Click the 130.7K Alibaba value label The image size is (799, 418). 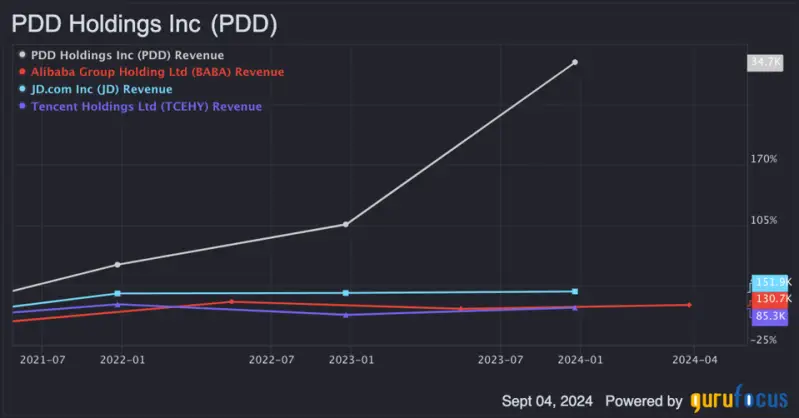click(771, 299)
